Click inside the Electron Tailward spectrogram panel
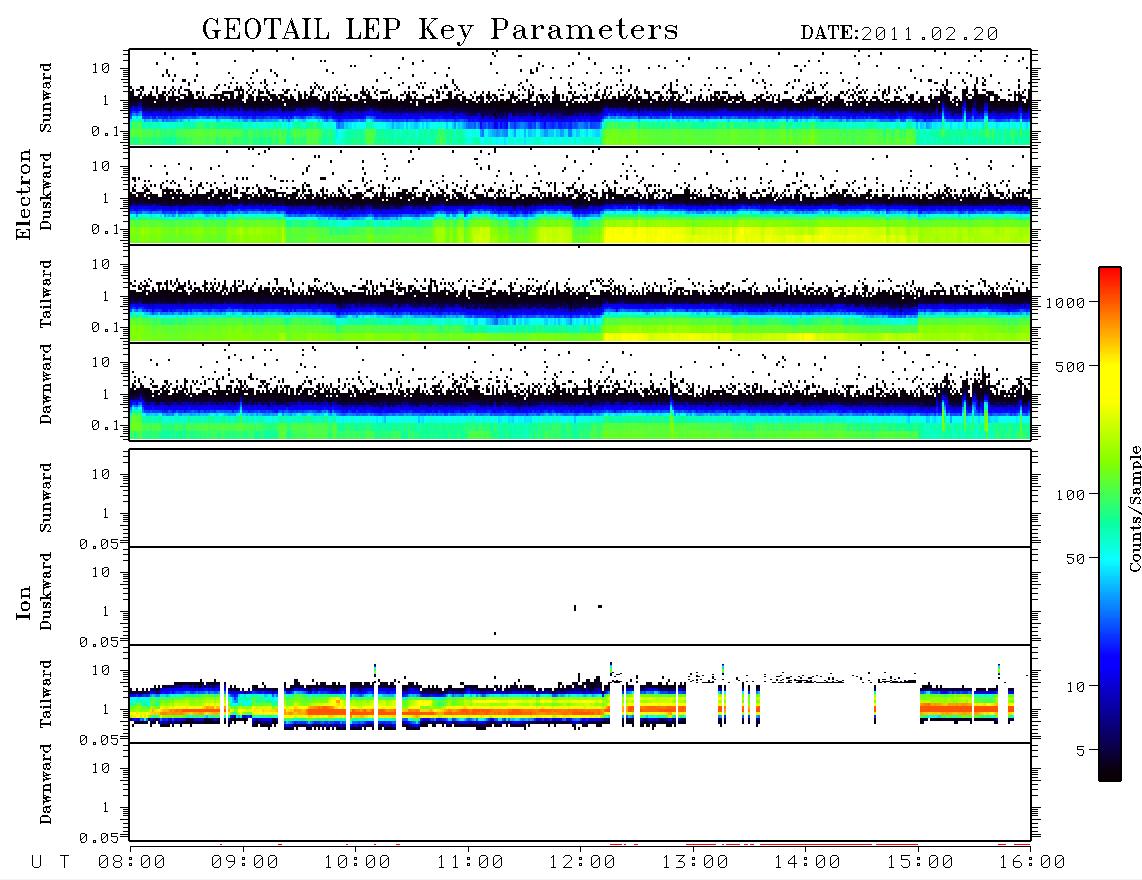The height and width of the screenshot is (880, 1142). 580,294
